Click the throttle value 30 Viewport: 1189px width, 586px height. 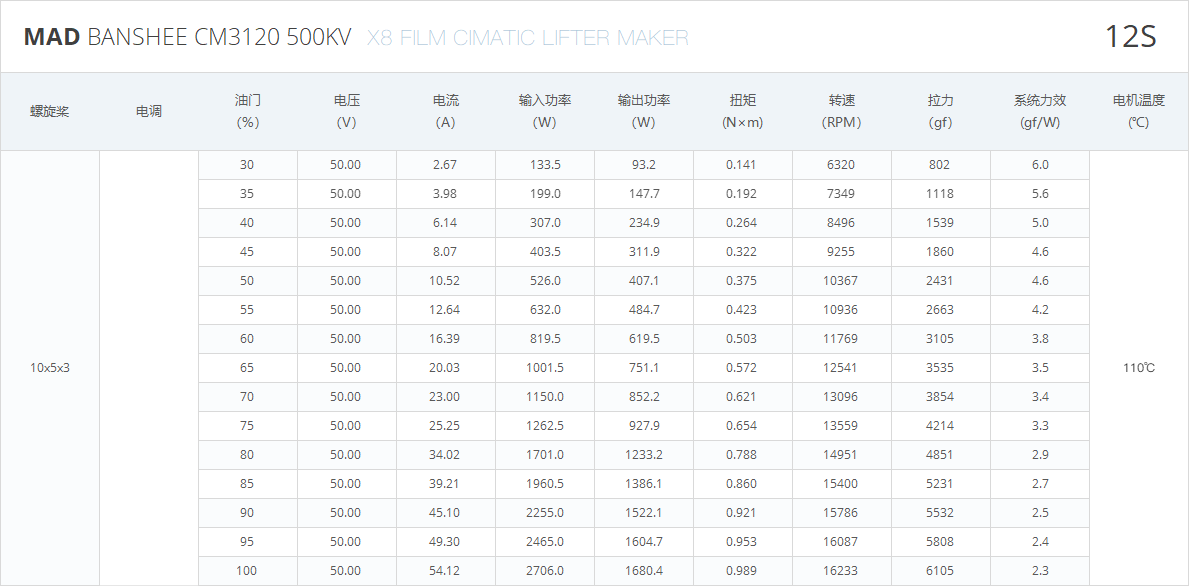point(247,165)
